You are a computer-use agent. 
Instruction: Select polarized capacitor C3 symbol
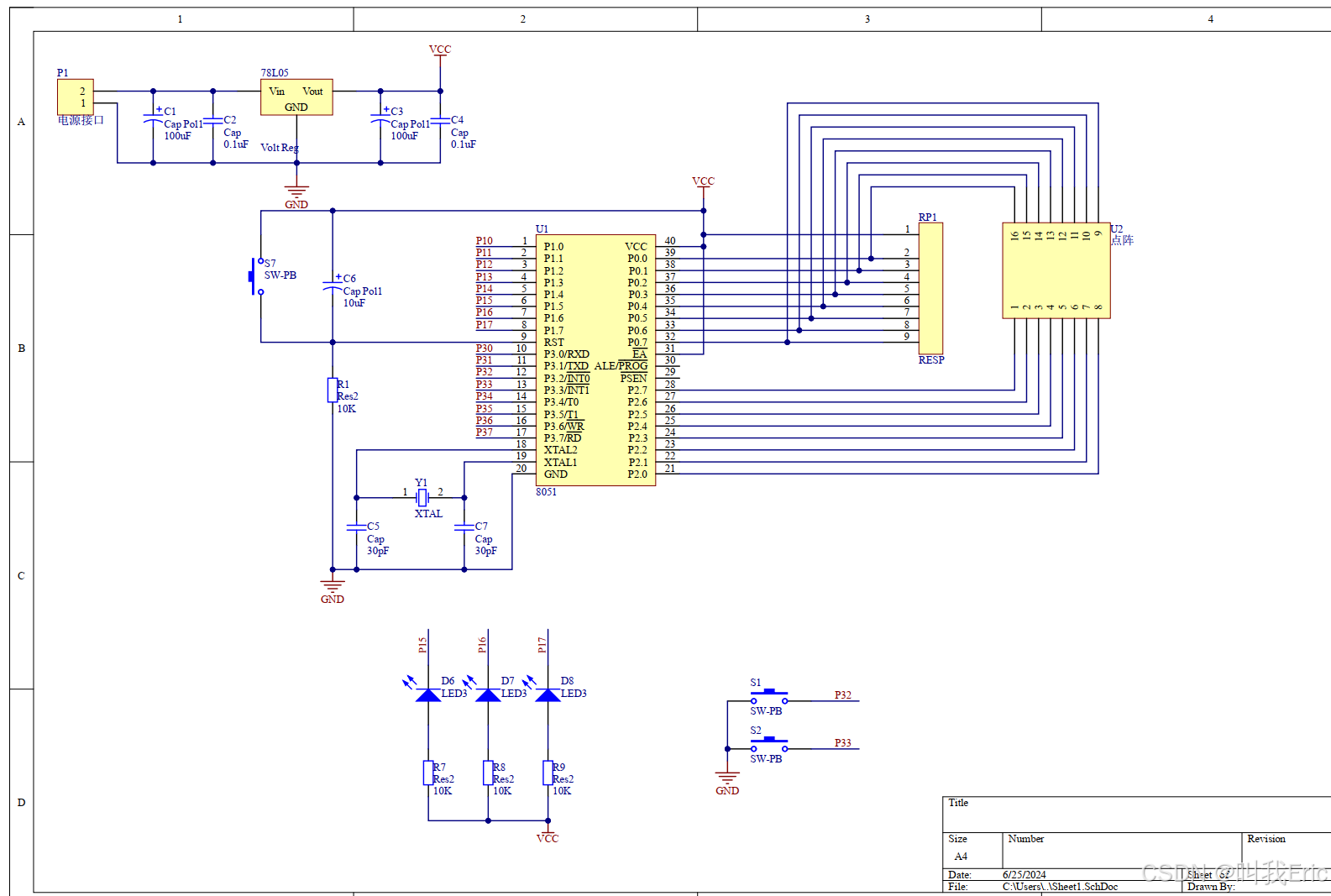[x=380, y=118]
